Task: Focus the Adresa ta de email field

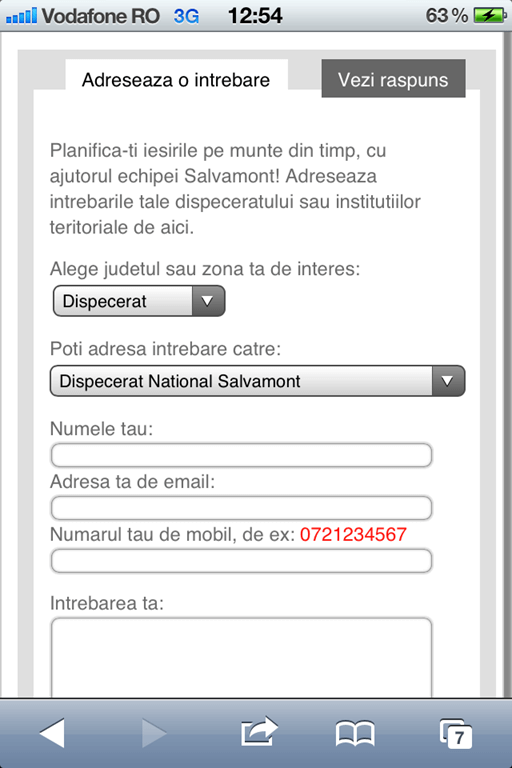Action: point(241,508)
